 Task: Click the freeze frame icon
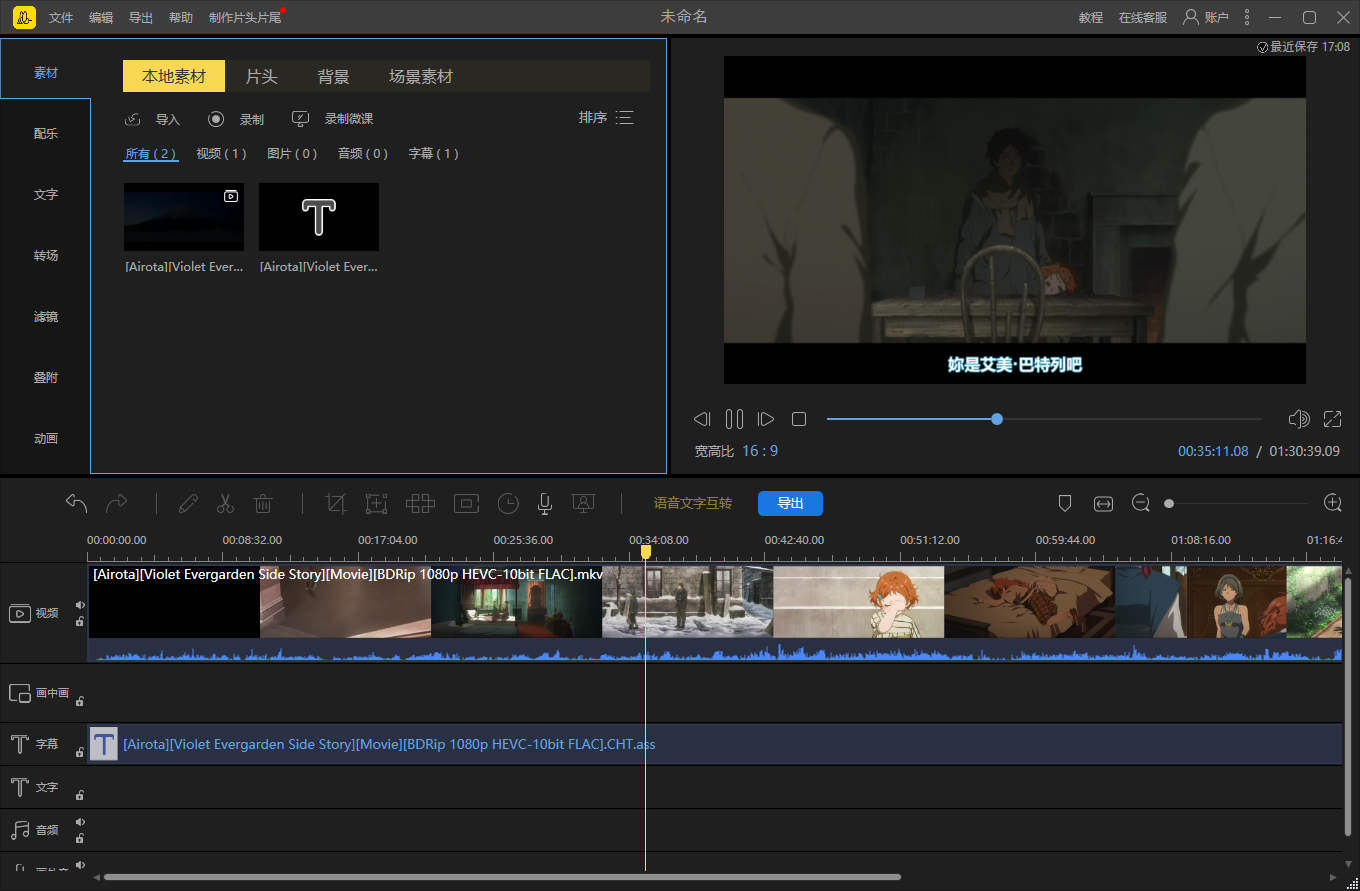click(466, 503)
